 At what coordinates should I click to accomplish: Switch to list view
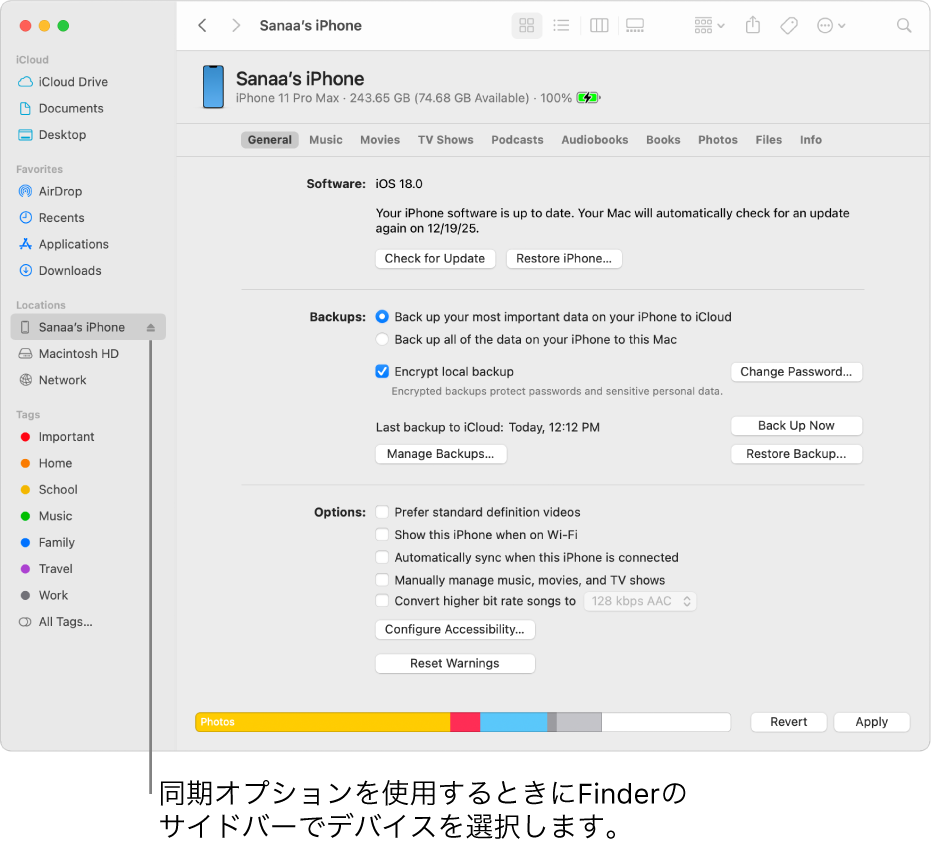coord(561,26)
